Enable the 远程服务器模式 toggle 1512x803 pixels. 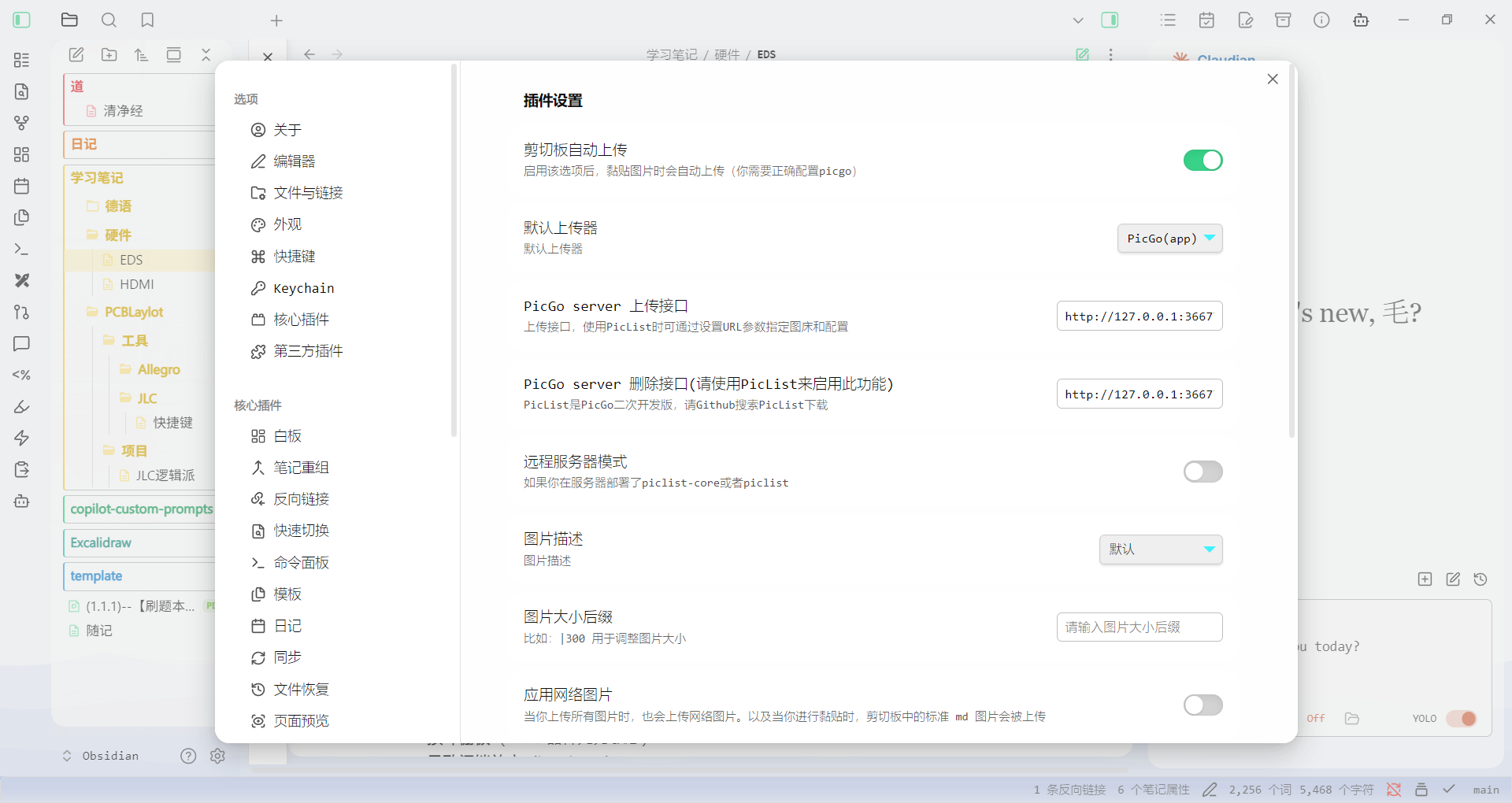point(1203,472)
